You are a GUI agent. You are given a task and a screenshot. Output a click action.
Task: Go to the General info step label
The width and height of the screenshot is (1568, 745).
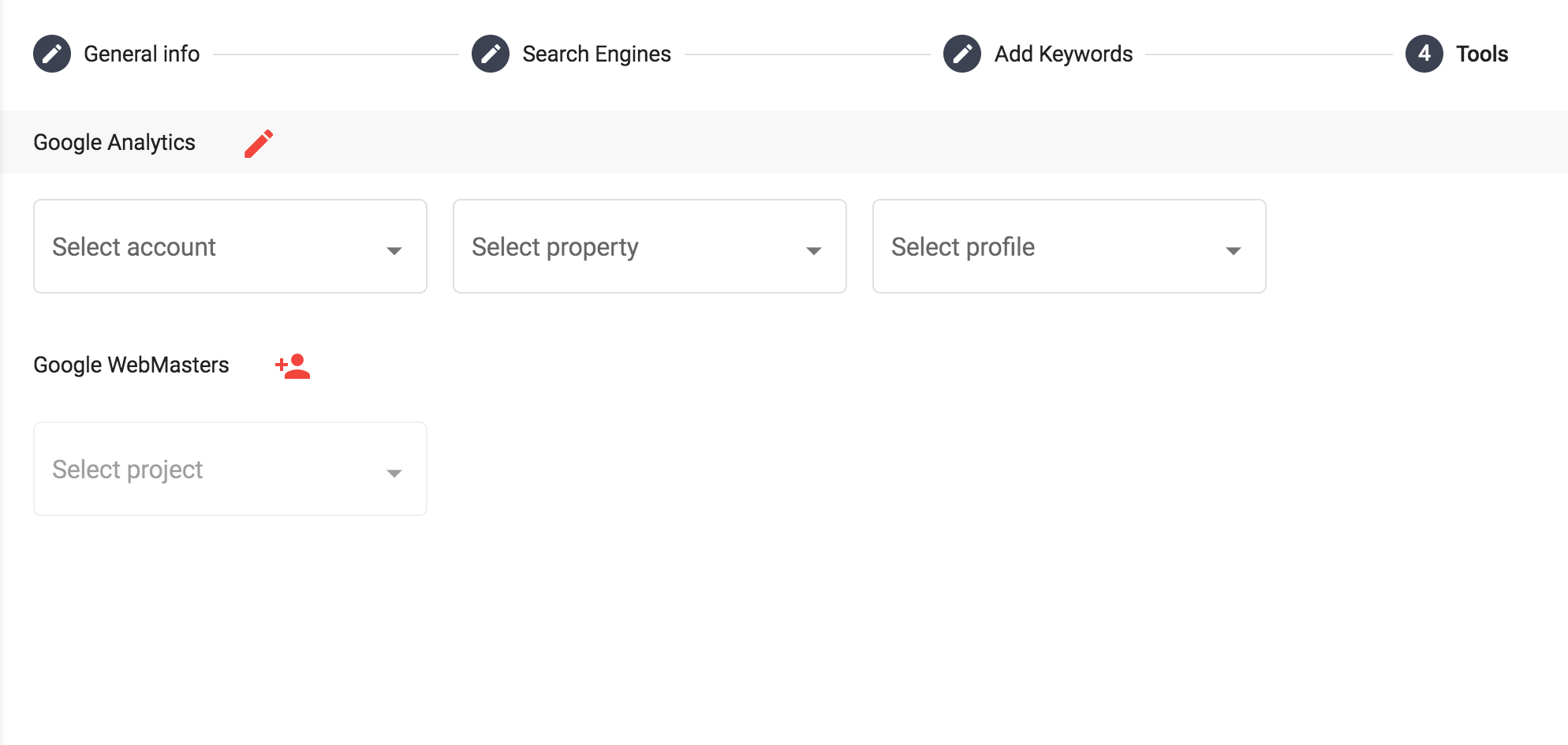pos(142,54)
